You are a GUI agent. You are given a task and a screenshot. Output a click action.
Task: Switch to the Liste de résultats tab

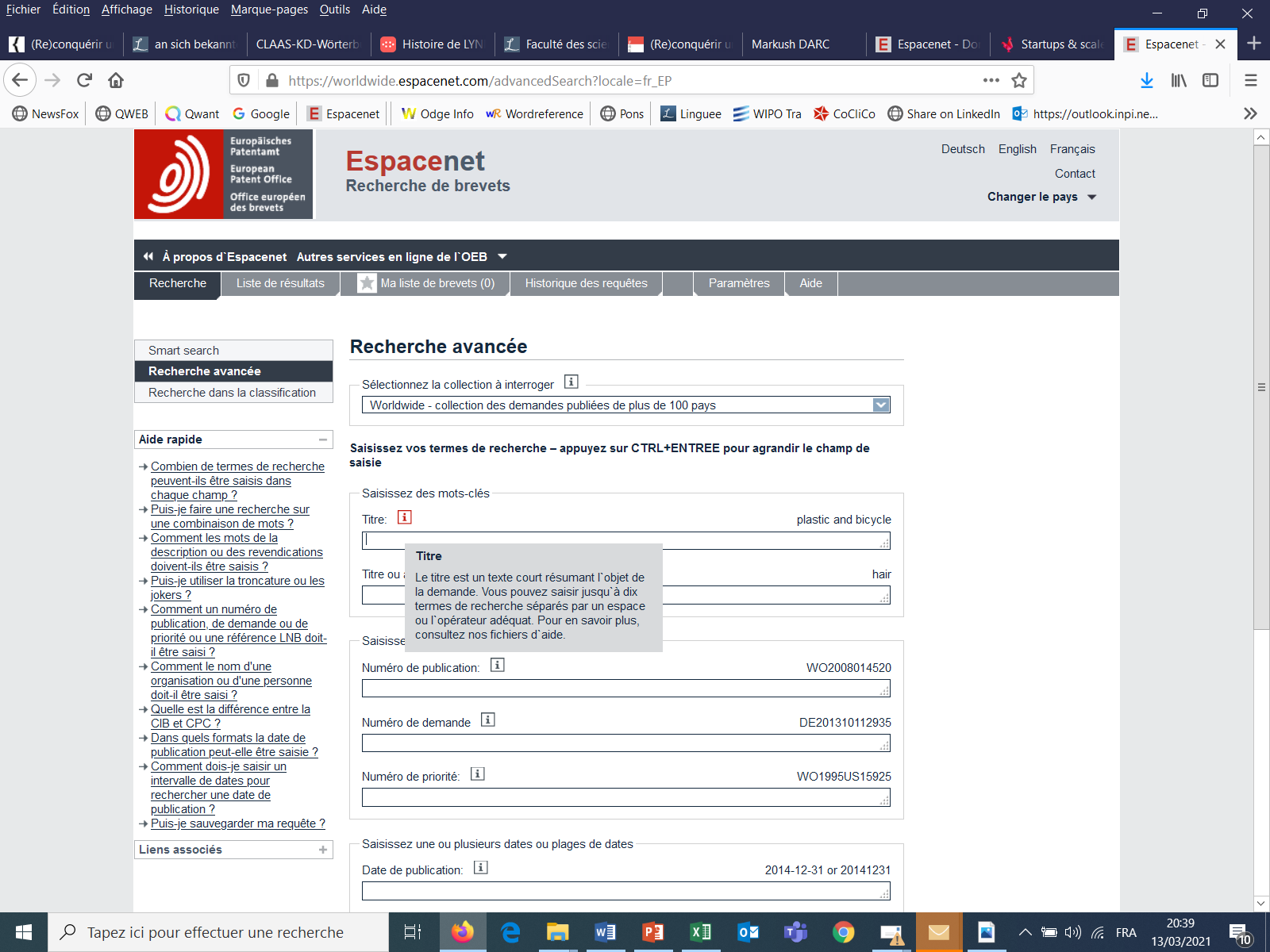(x=280, y=283)
